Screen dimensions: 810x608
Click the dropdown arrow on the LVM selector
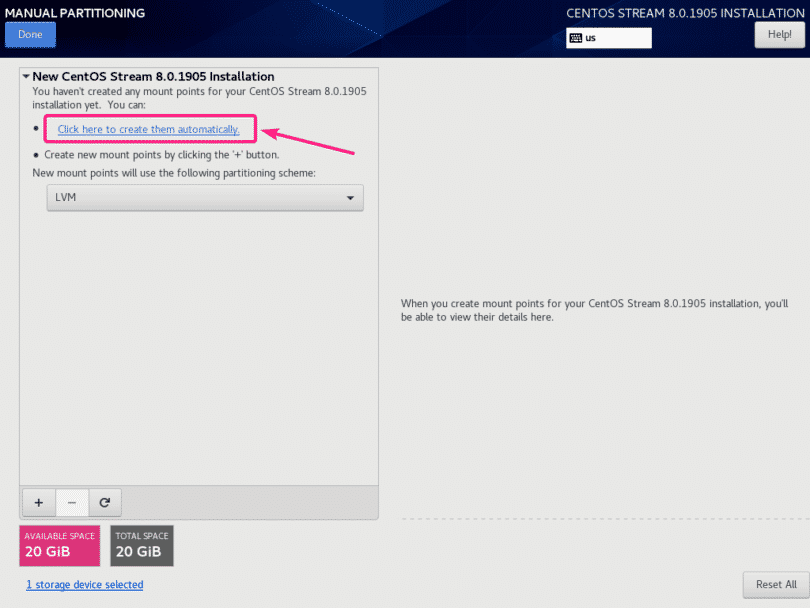point(350,198)
